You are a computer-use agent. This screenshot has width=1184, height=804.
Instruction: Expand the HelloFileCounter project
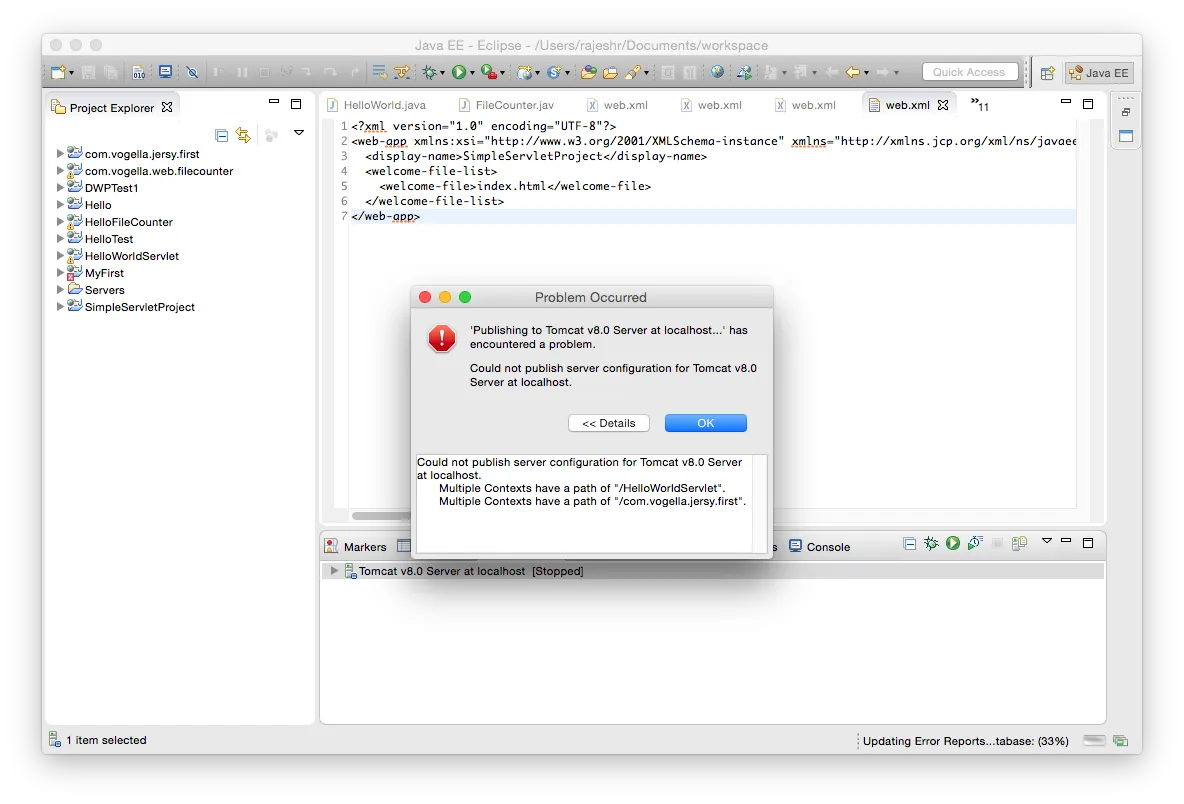[60, 221]
